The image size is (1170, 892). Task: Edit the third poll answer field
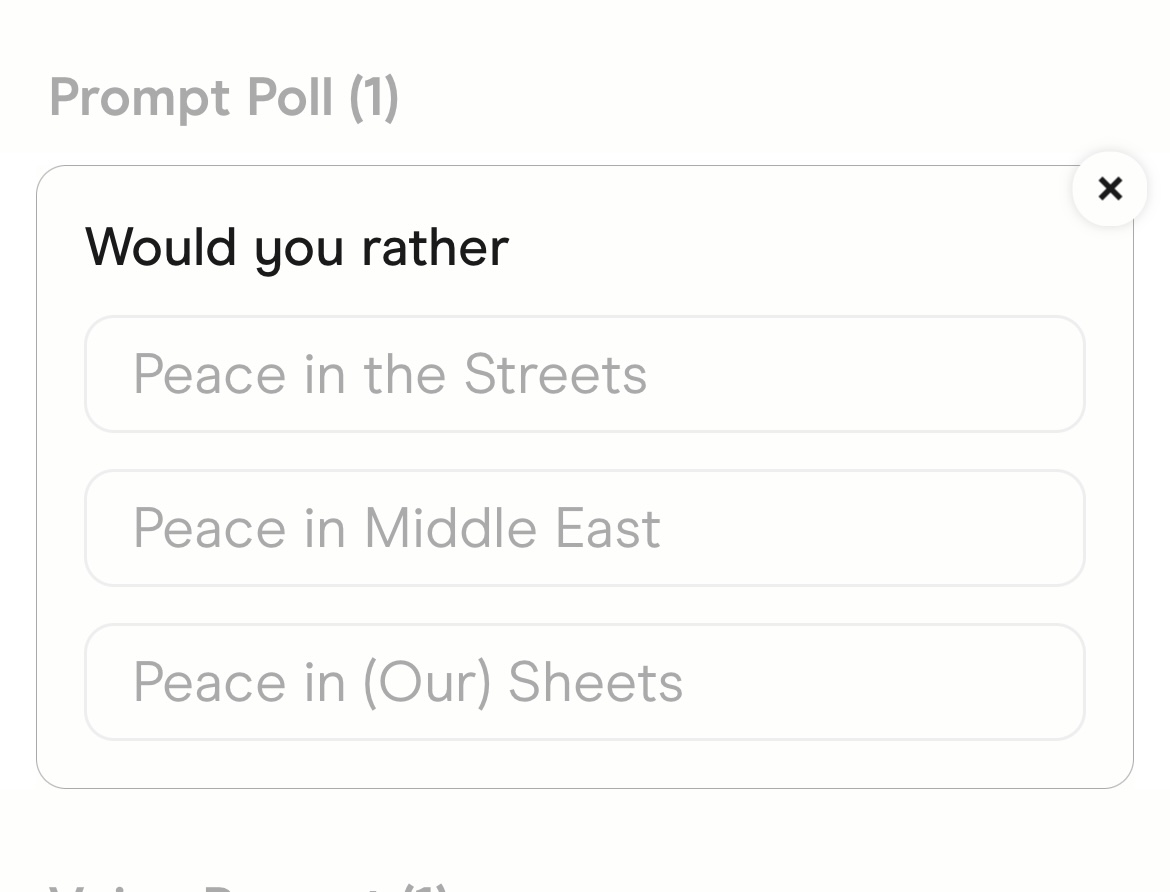click(584, 682)
